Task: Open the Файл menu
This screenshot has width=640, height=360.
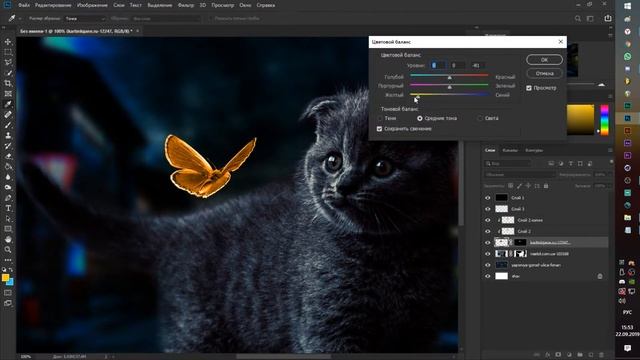Action: (23, 5)
